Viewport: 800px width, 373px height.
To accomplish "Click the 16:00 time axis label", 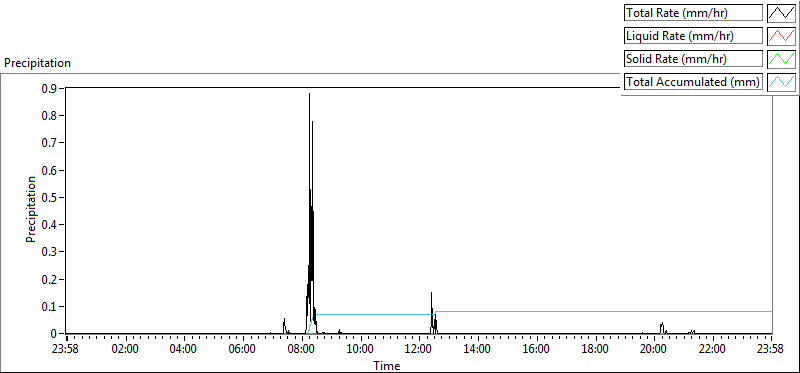I will click(x=536, y=350).
